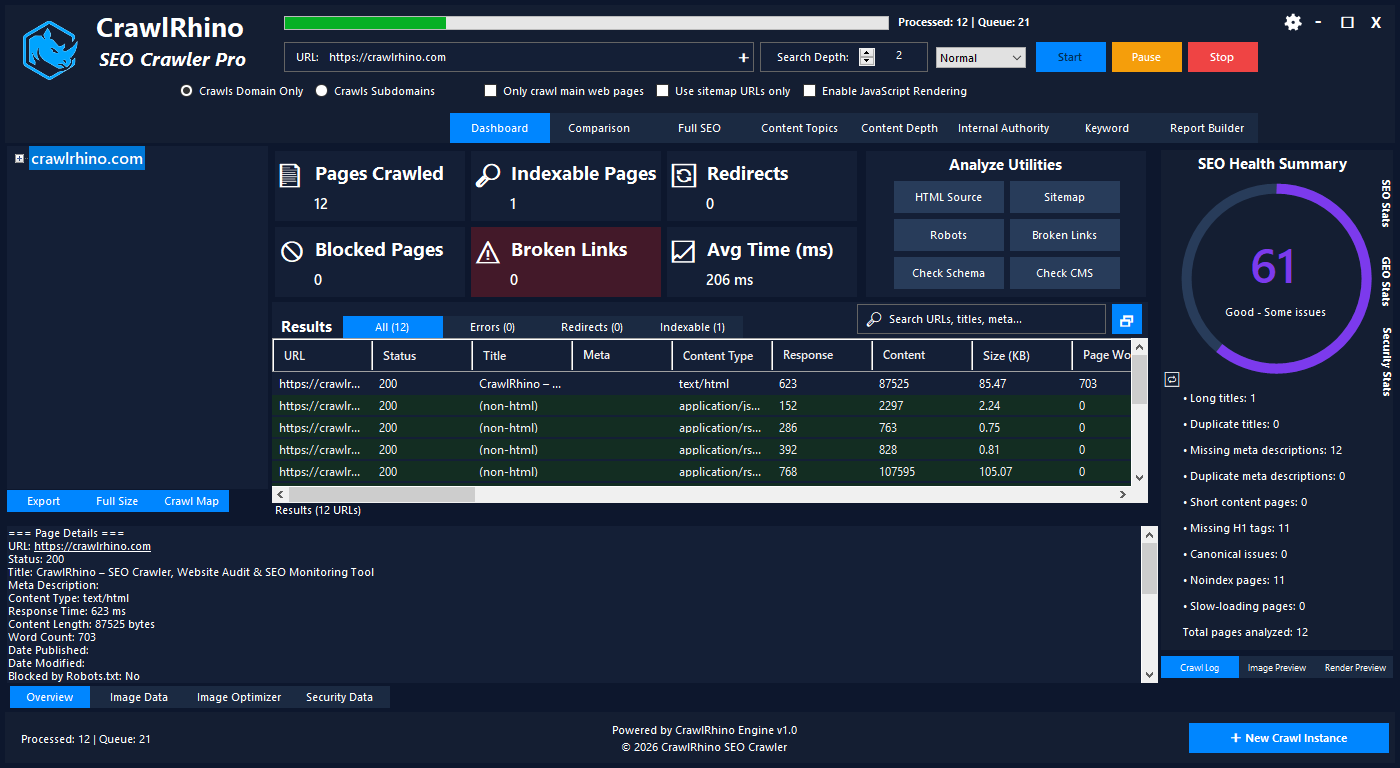
Task: Click the Pages Crawled document icon
Action: coord(290,174)
